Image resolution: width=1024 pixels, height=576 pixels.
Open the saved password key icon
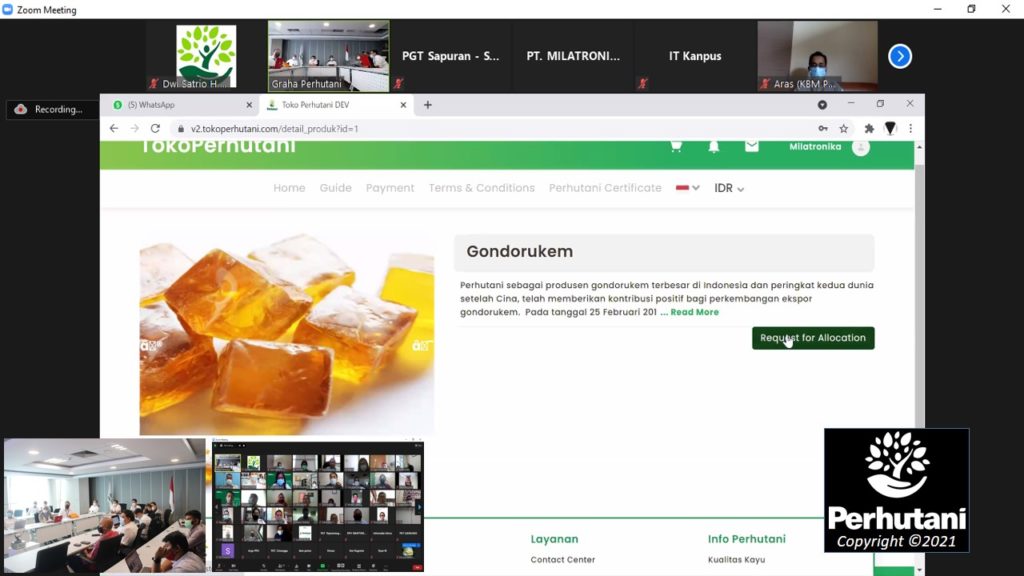[823, 129]
